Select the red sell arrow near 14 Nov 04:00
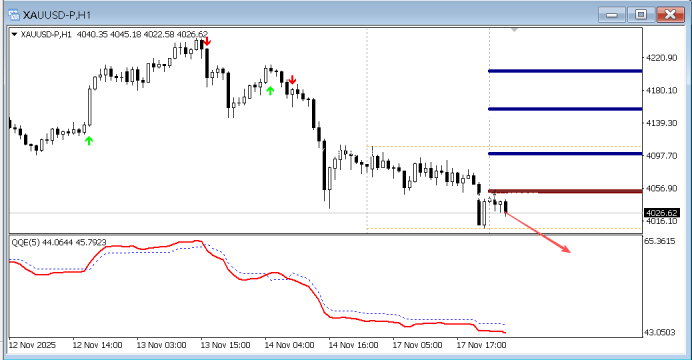This screenshot has height=360, width=692. [x=292, y=80]
